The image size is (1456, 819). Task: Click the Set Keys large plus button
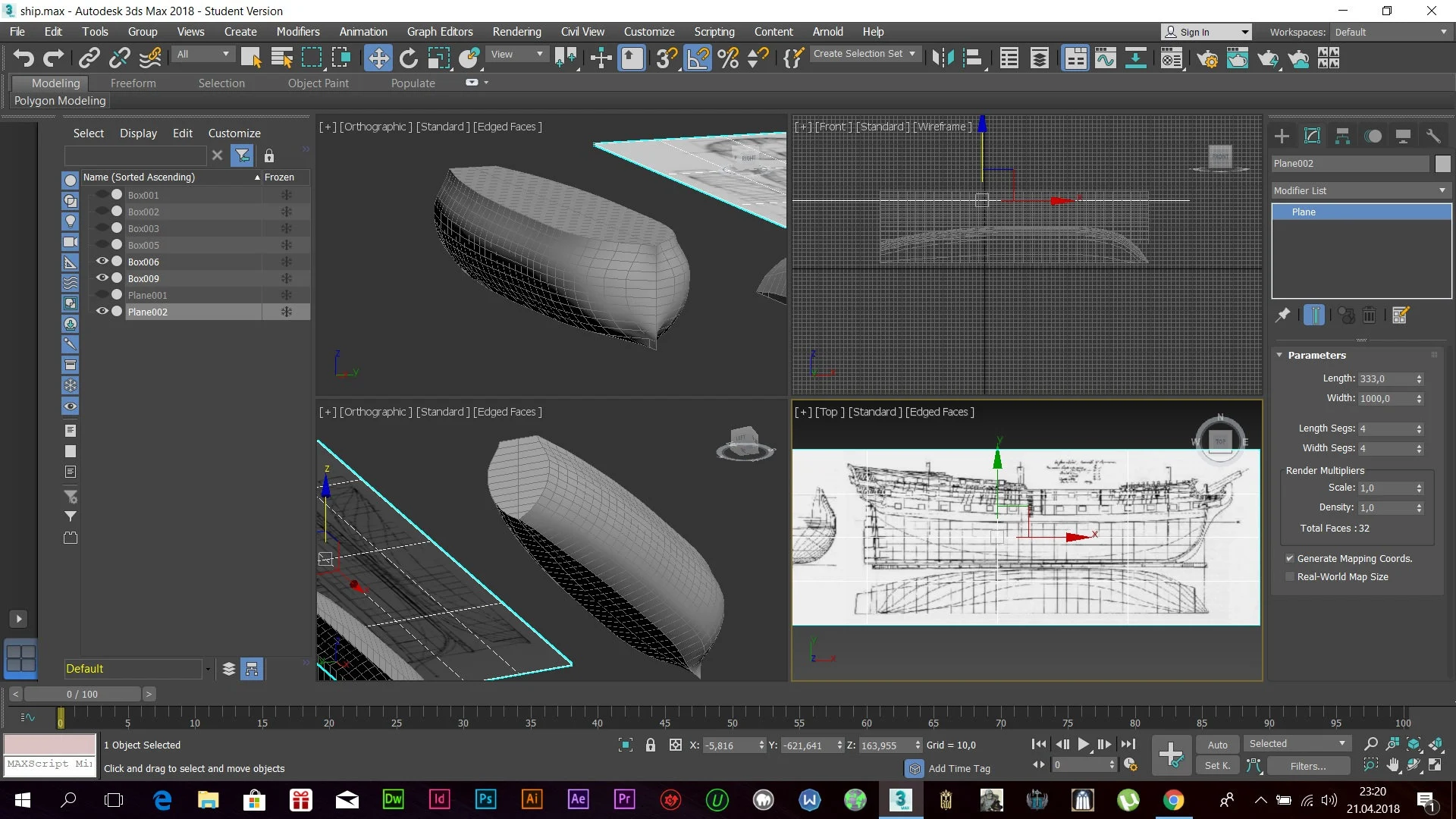click(1172, 755)
